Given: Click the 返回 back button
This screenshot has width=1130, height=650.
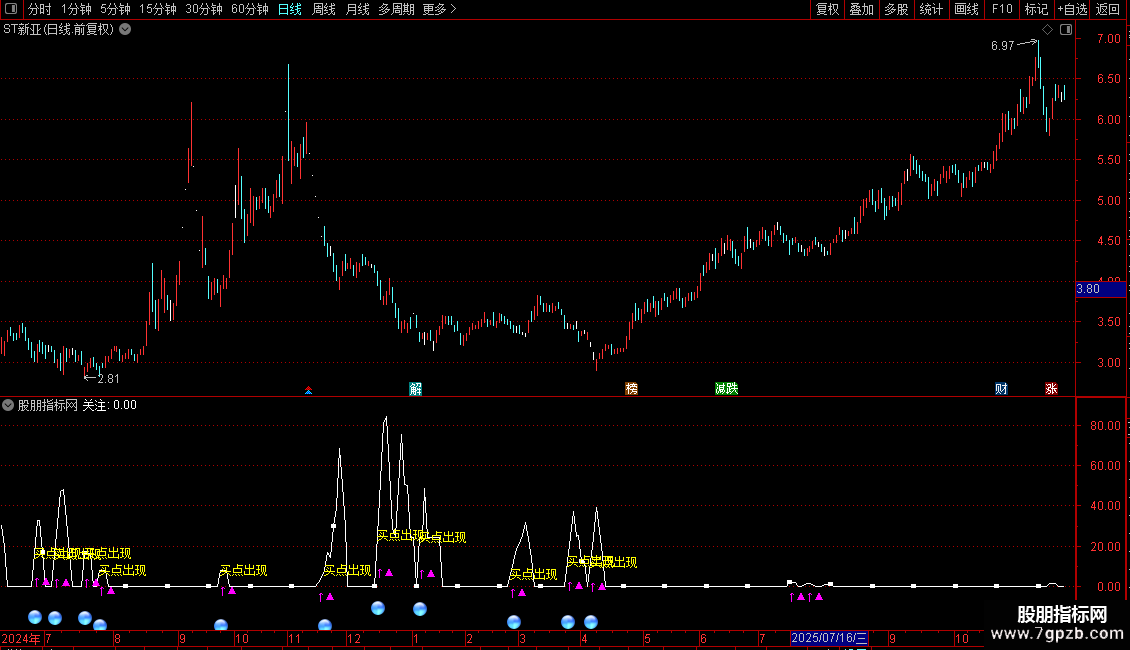Looking at the screenshot, I should click(x=1108, y=9).
